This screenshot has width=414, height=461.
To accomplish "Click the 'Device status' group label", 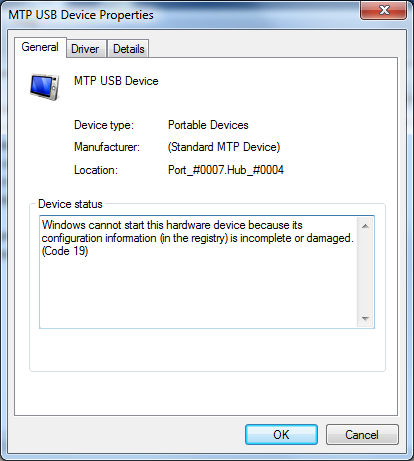I will [70, 204].
